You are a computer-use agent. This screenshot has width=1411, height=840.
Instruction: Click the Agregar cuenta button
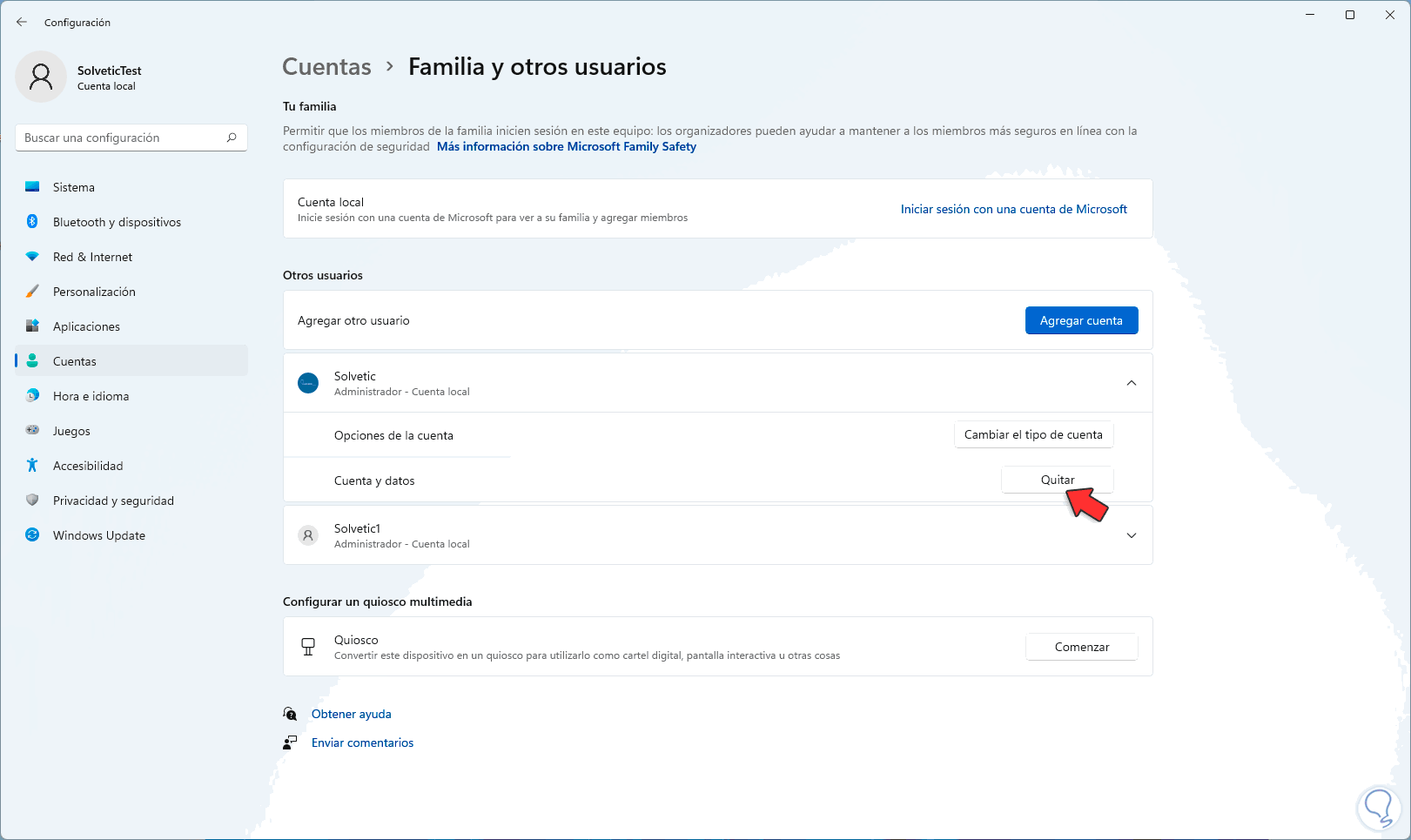tap(1081, 320)
